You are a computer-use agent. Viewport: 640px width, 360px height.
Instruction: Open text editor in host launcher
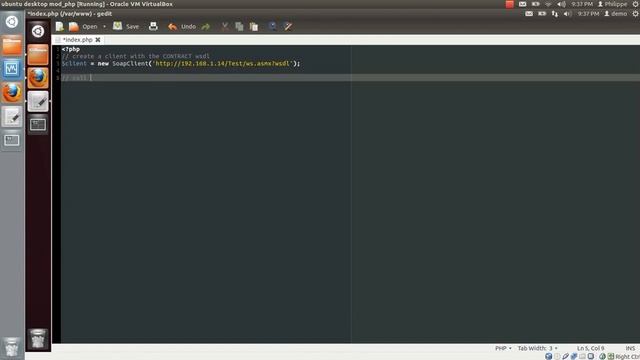11,117
